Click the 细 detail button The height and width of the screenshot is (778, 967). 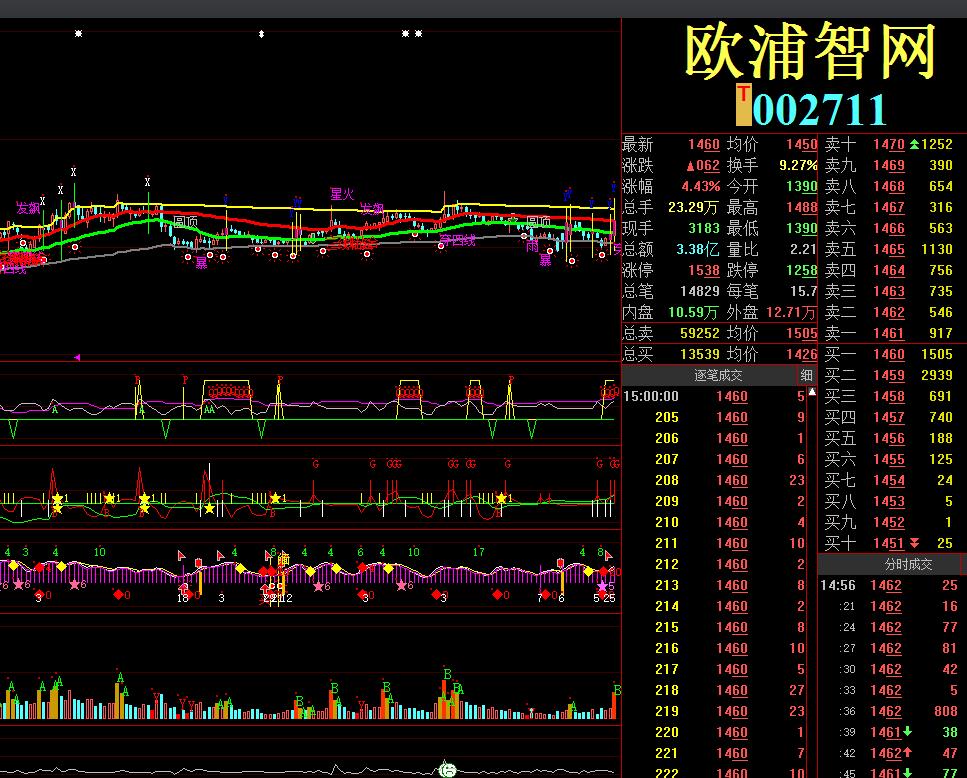[x=807, y=375]
